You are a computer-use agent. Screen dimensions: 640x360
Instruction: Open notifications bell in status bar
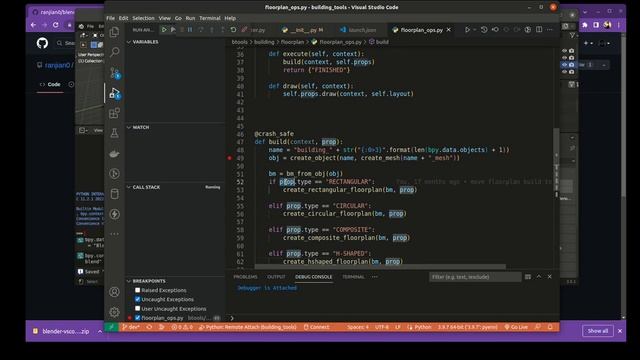(x=550, y=327)
